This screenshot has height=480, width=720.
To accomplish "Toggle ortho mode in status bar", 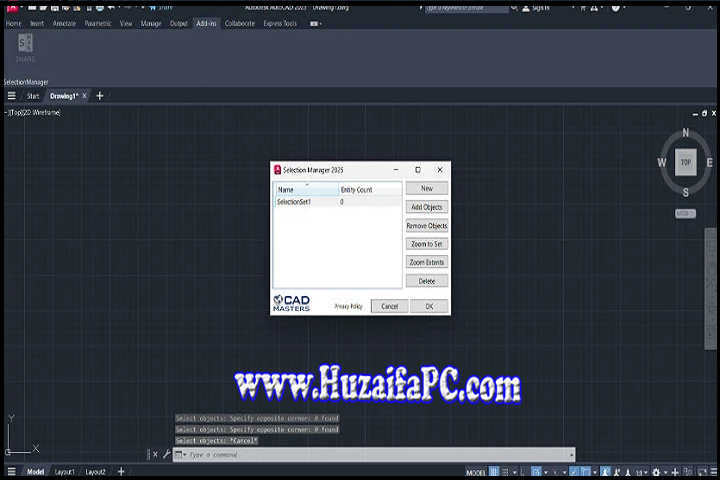I will (522, 472).
